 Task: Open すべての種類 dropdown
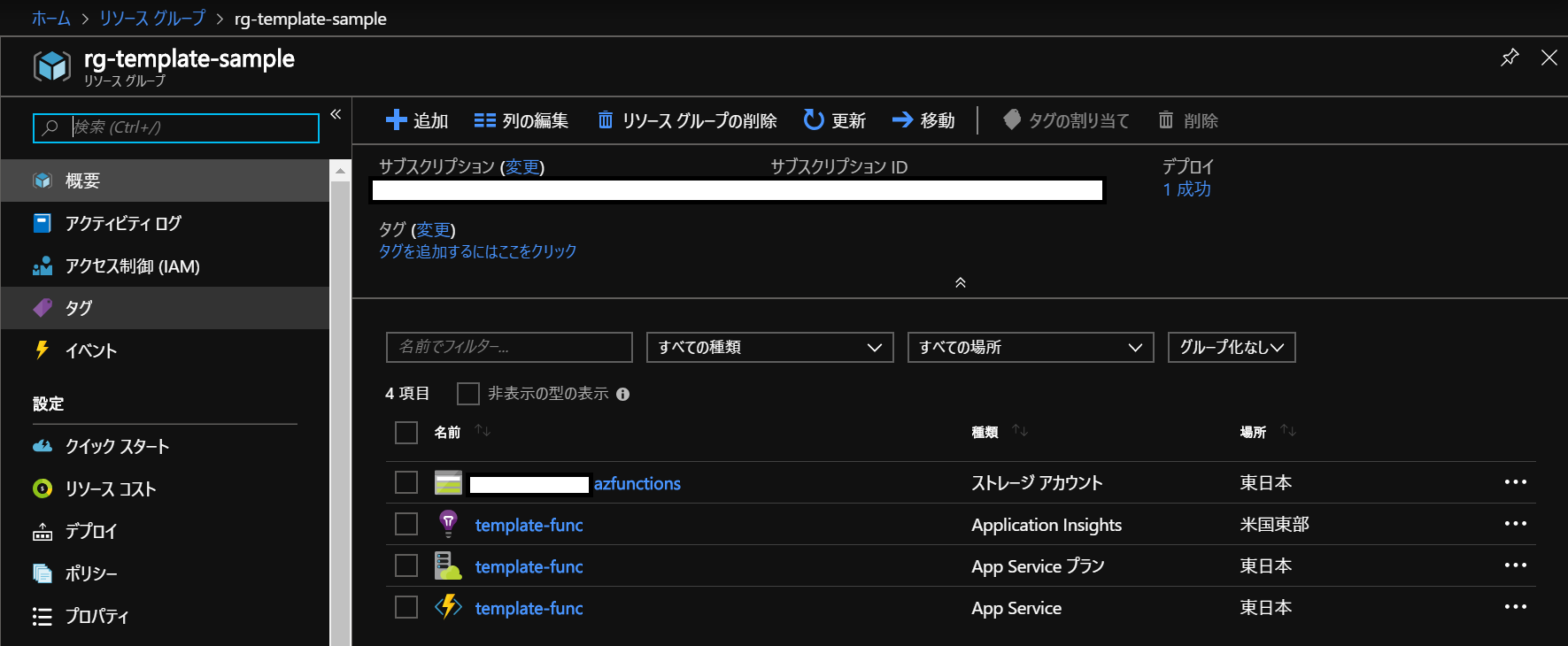click(x=770, y=347)
